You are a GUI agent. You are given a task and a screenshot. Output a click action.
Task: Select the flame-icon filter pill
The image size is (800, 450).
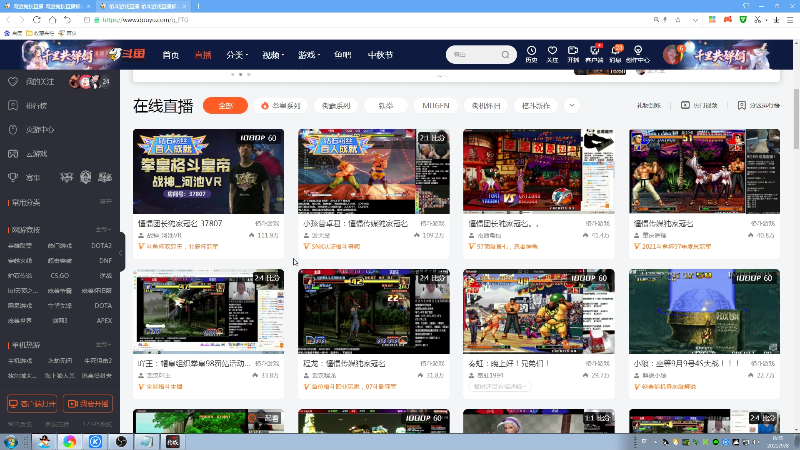[x=280, y=106]
